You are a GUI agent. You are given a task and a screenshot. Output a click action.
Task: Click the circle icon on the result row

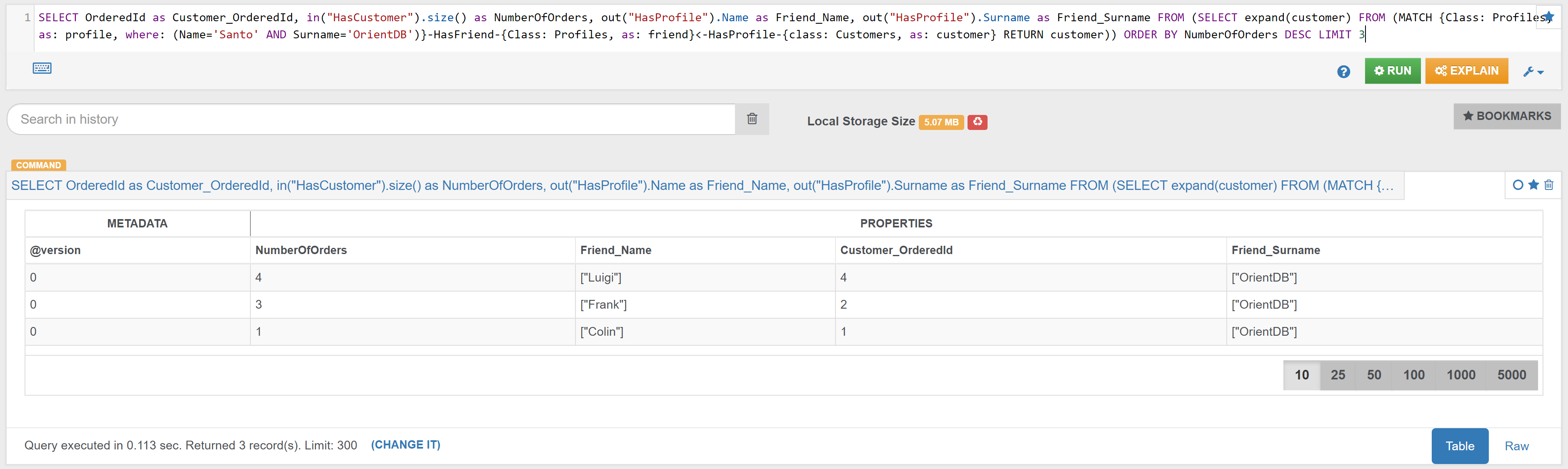1518,185
